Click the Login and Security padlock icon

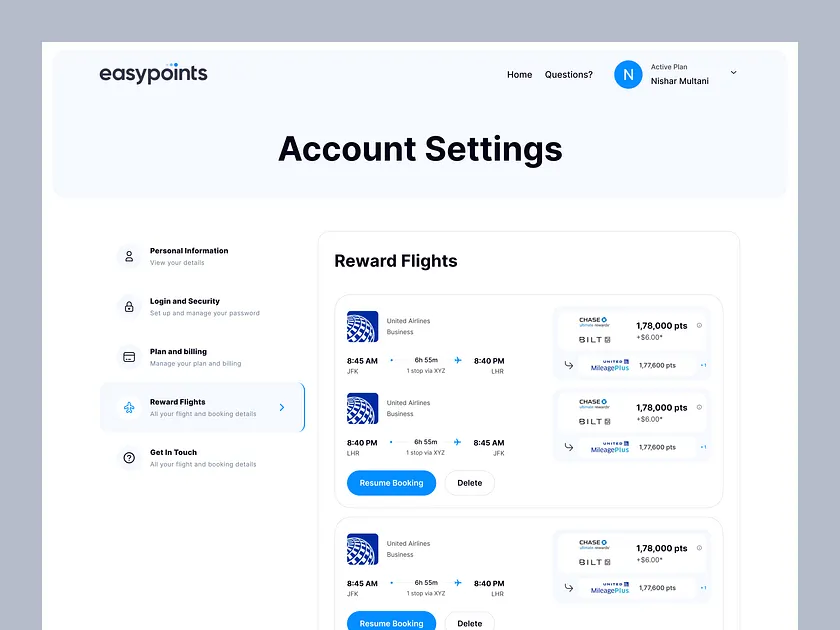129,306
